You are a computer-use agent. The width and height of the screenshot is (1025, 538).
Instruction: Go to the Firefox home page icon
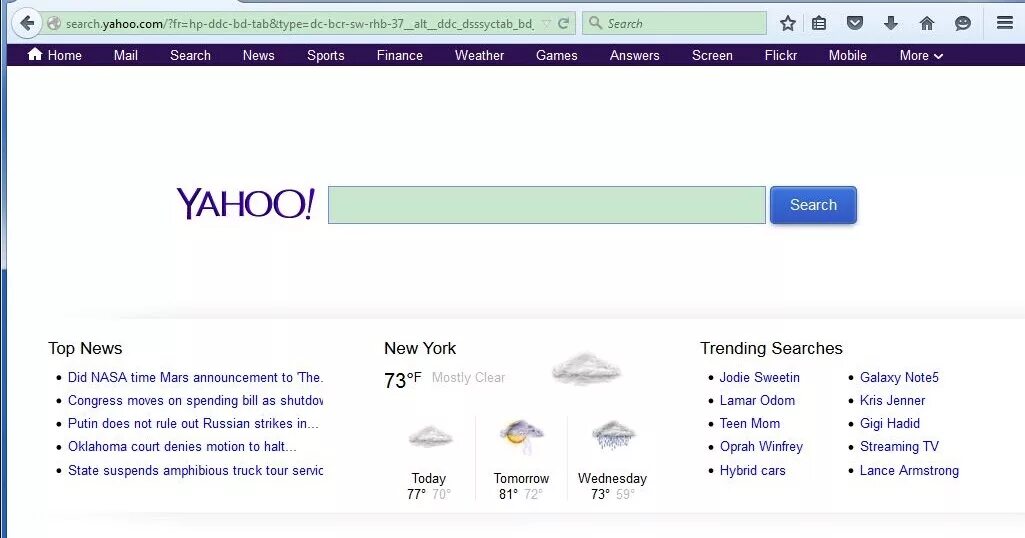(x=927, y=24)
